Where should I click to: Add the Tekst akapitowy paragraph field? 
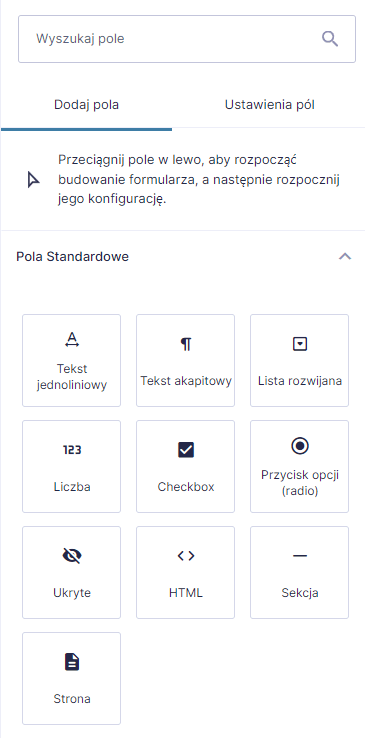tap(185, 361)
